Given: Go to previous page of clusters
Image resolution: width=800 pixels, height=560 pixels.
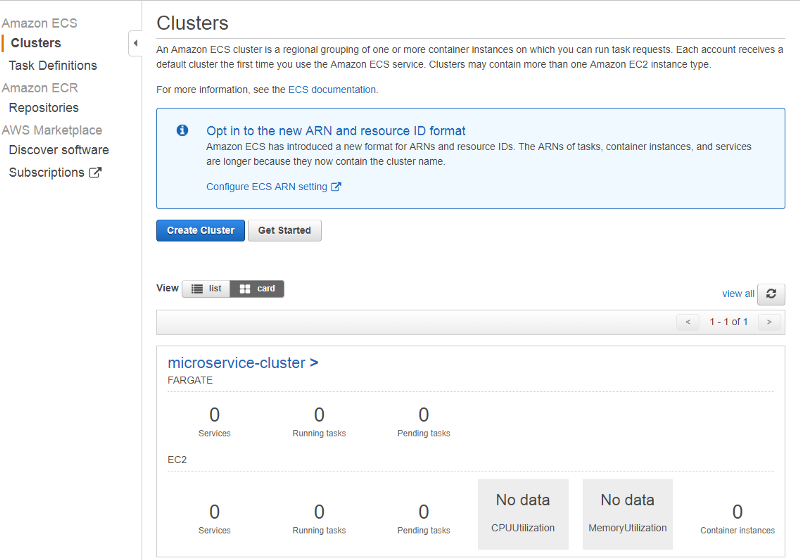Looking at the screenshot, I should coord(688,322).
